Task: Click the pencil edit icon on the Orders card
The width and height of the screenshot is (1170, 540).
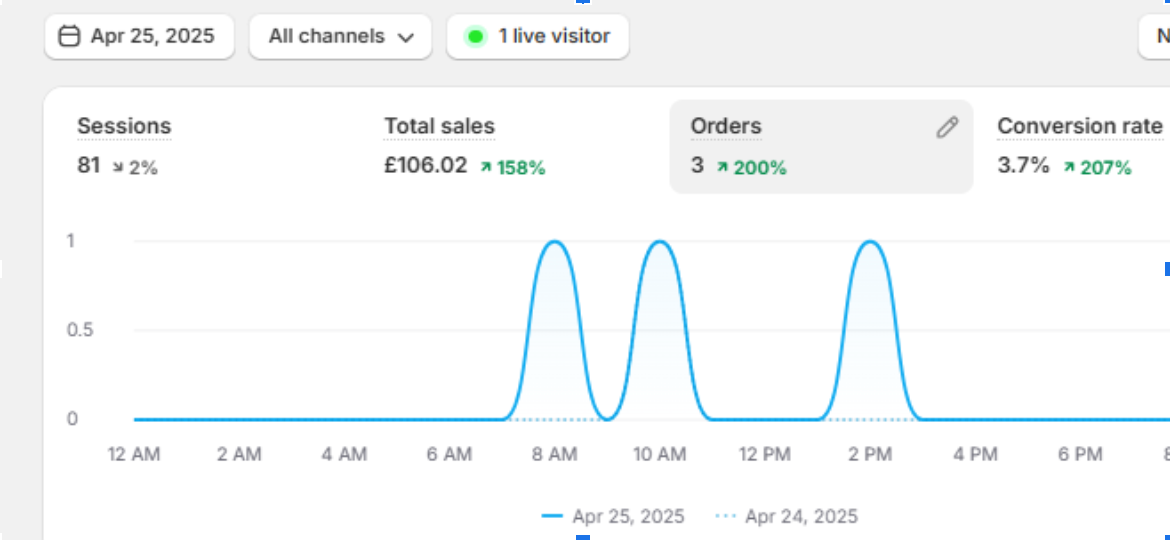Action: click(946, 127)
